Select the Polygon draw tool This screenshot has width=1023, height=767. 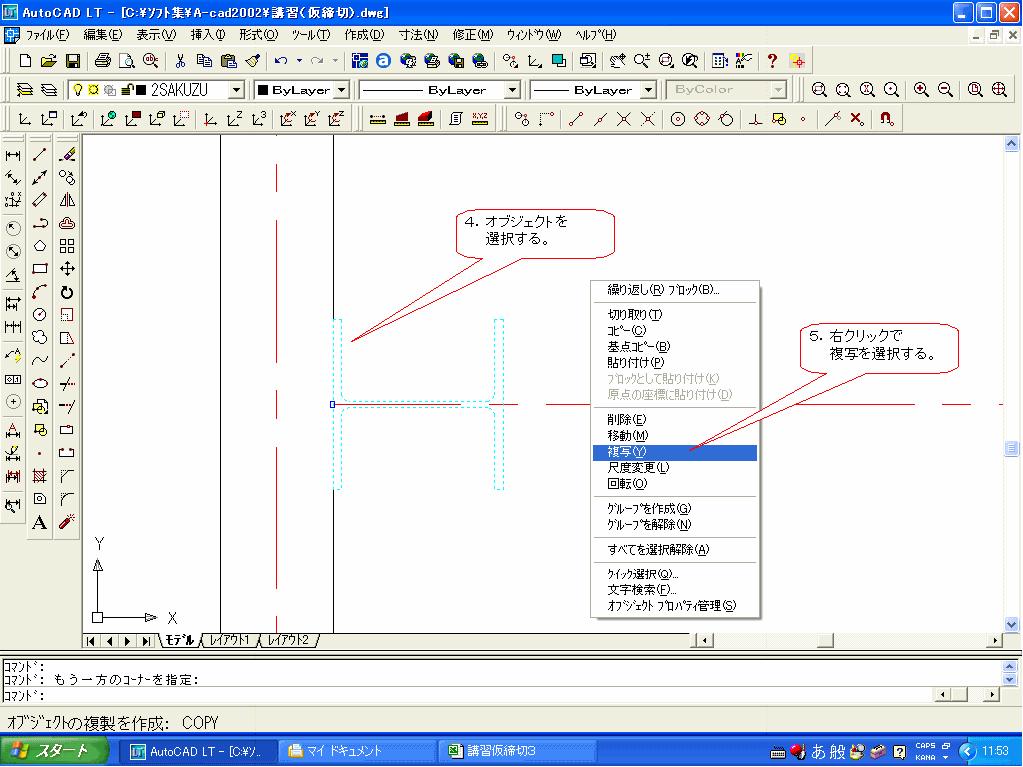(40, 246)
